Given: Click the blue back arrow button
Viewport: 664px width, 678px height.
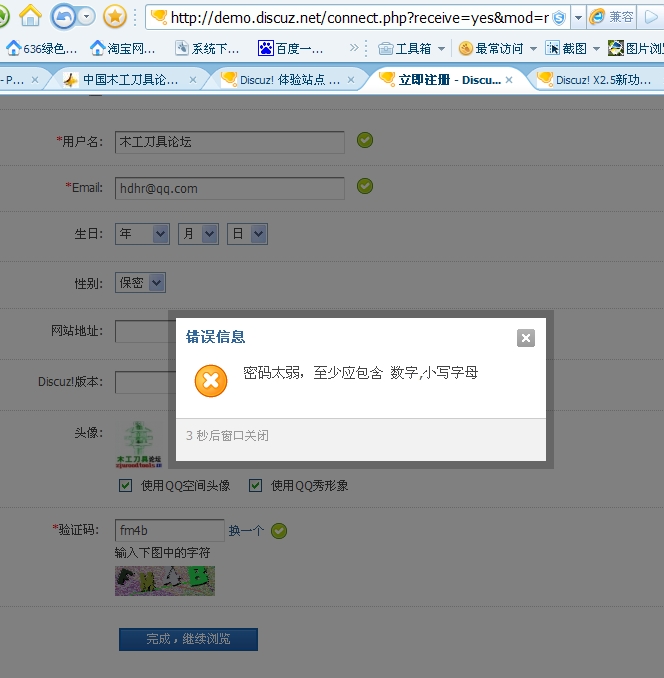Looking at the screenshot, I should (64, 17).
